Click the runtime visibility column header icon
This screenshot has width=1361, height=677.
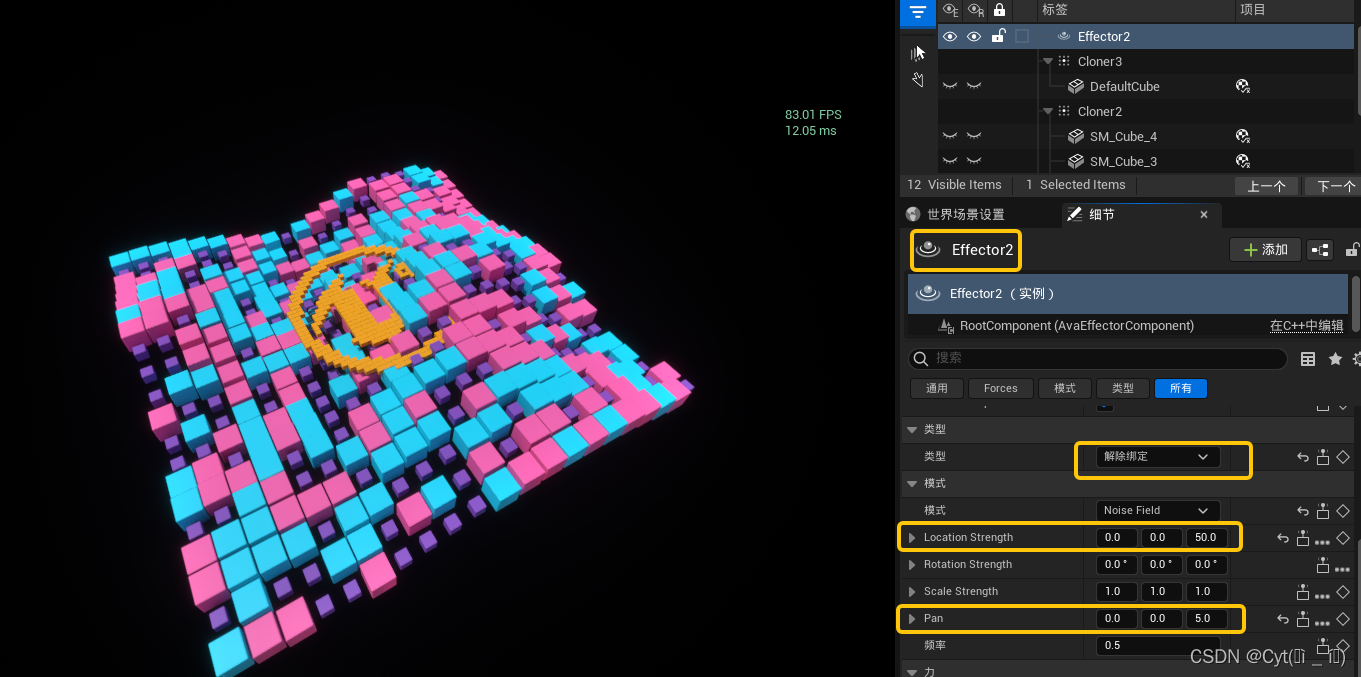975,10
